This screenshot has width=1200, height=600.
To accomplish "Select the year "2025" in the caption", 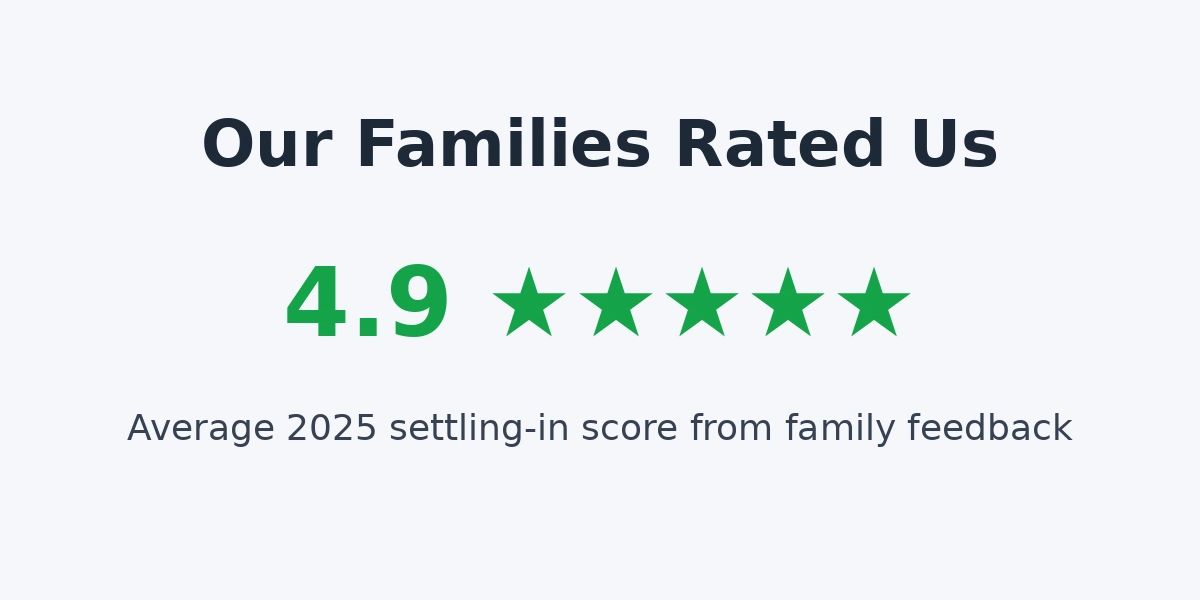I will [332, 428].
